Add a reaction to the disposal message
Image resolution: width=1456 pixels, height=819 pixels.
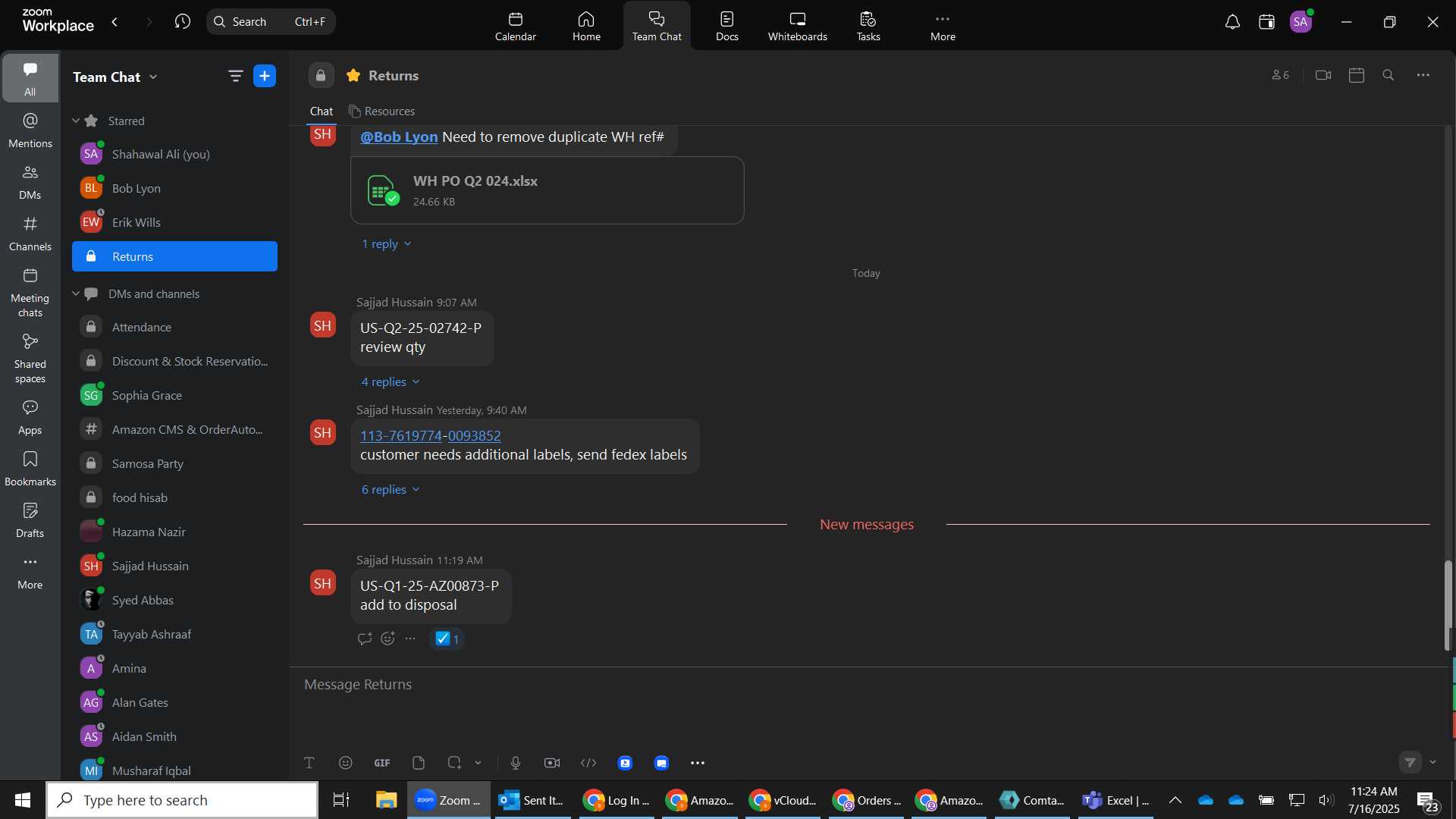pyautogui.click(x=388, y=639)
